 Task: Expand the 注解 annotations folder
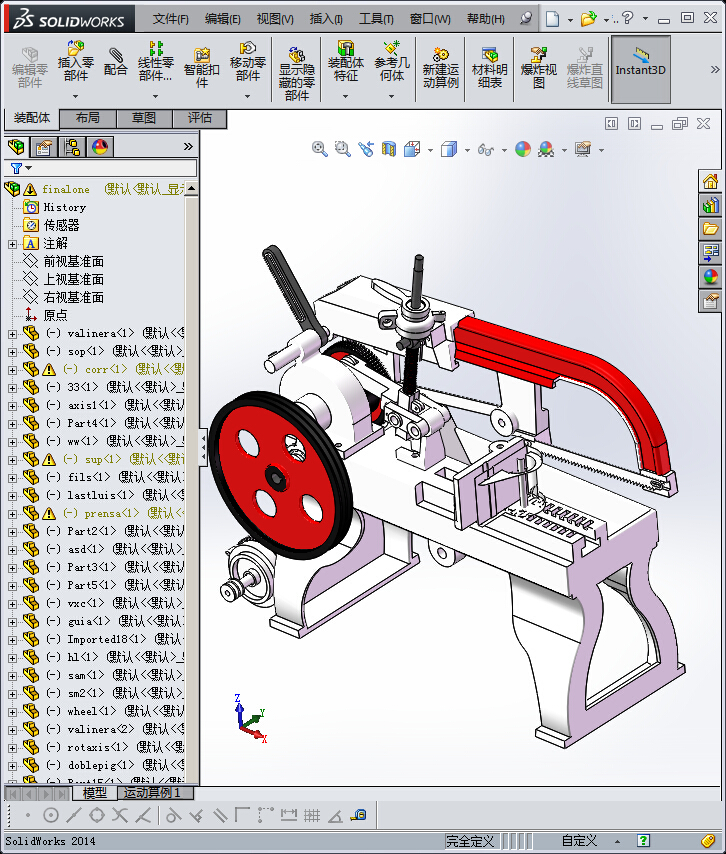[13, 244]
